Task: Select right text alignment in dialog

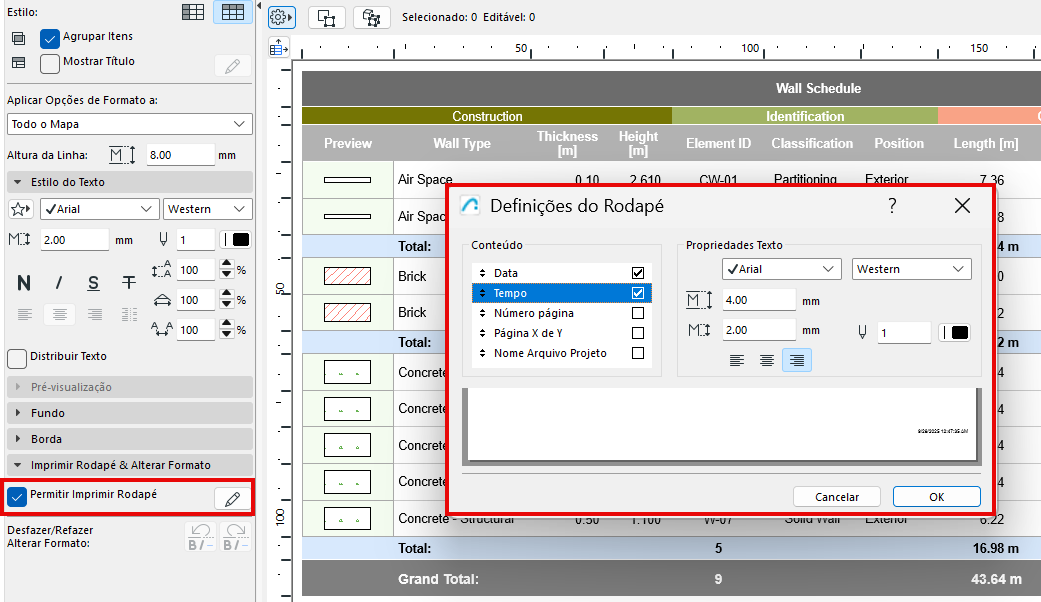Action: [796, 361]
